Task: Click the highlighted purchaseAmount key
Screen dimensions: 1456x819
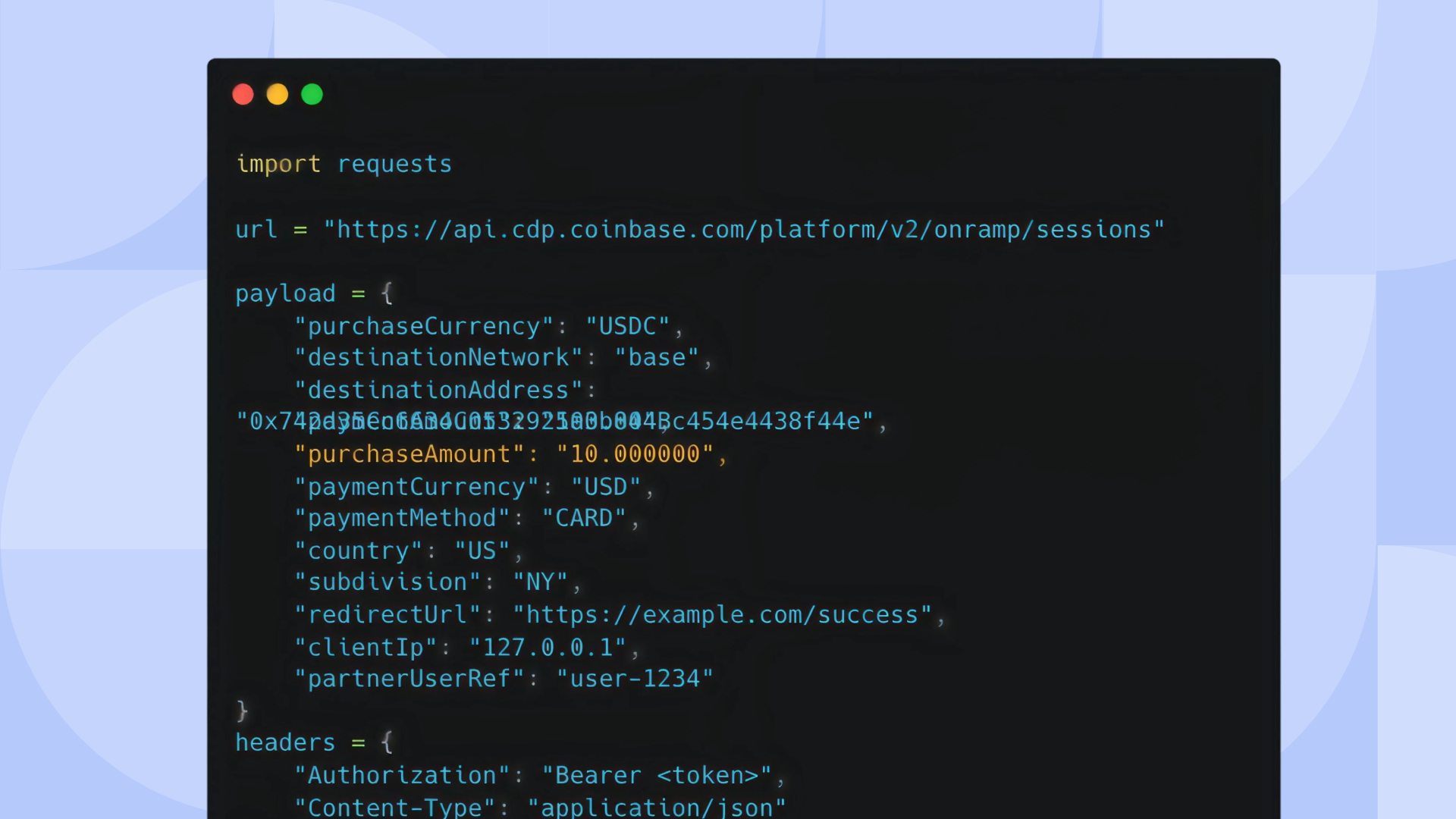Action: tap(409, 454)
